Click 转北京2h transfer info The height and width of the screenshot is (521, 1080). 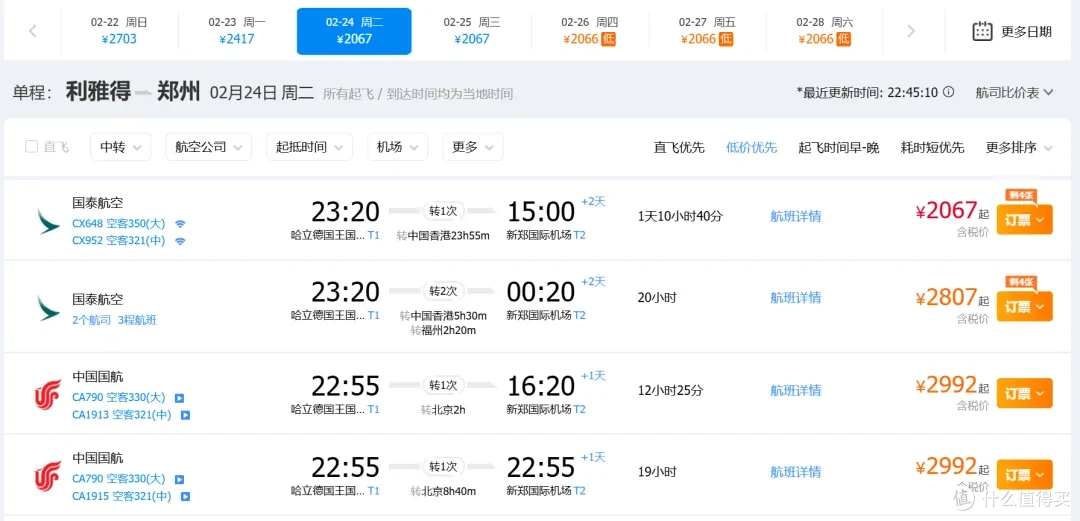click(x=443, y=410)
